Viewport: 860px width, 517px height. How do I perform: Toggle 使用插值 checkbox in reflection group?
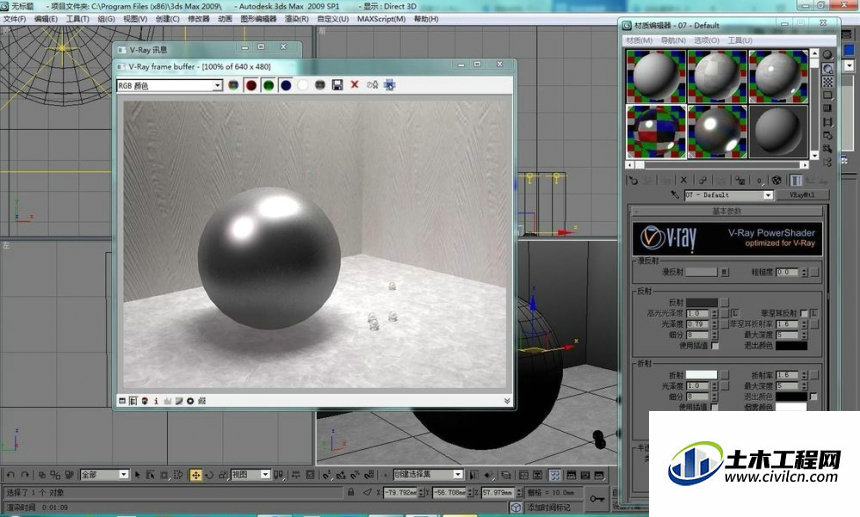715,346
